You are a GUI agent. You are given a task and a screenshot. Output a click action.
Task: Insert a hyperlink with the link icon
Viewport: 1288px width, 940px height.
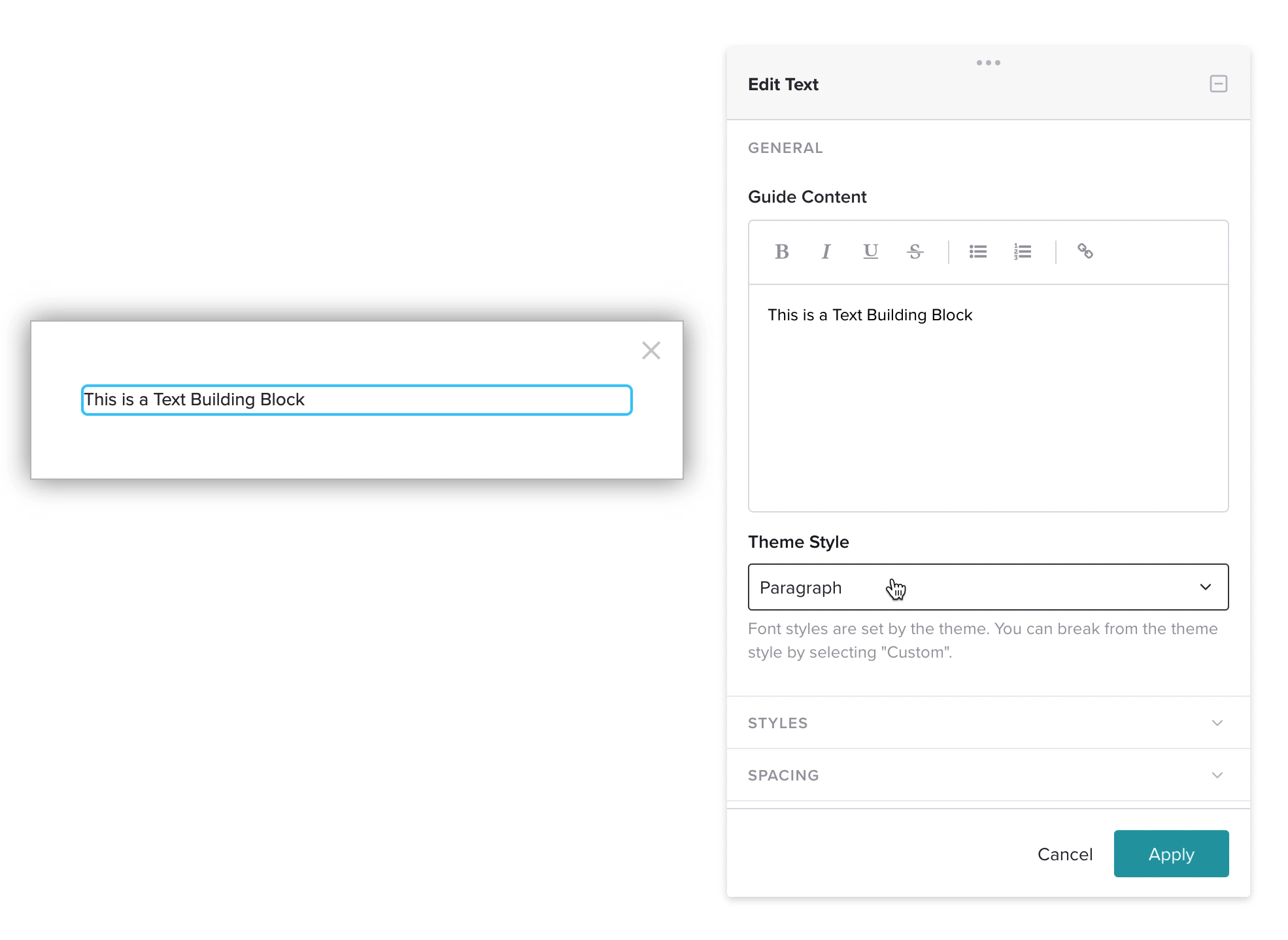click(x=1085, y=252)
